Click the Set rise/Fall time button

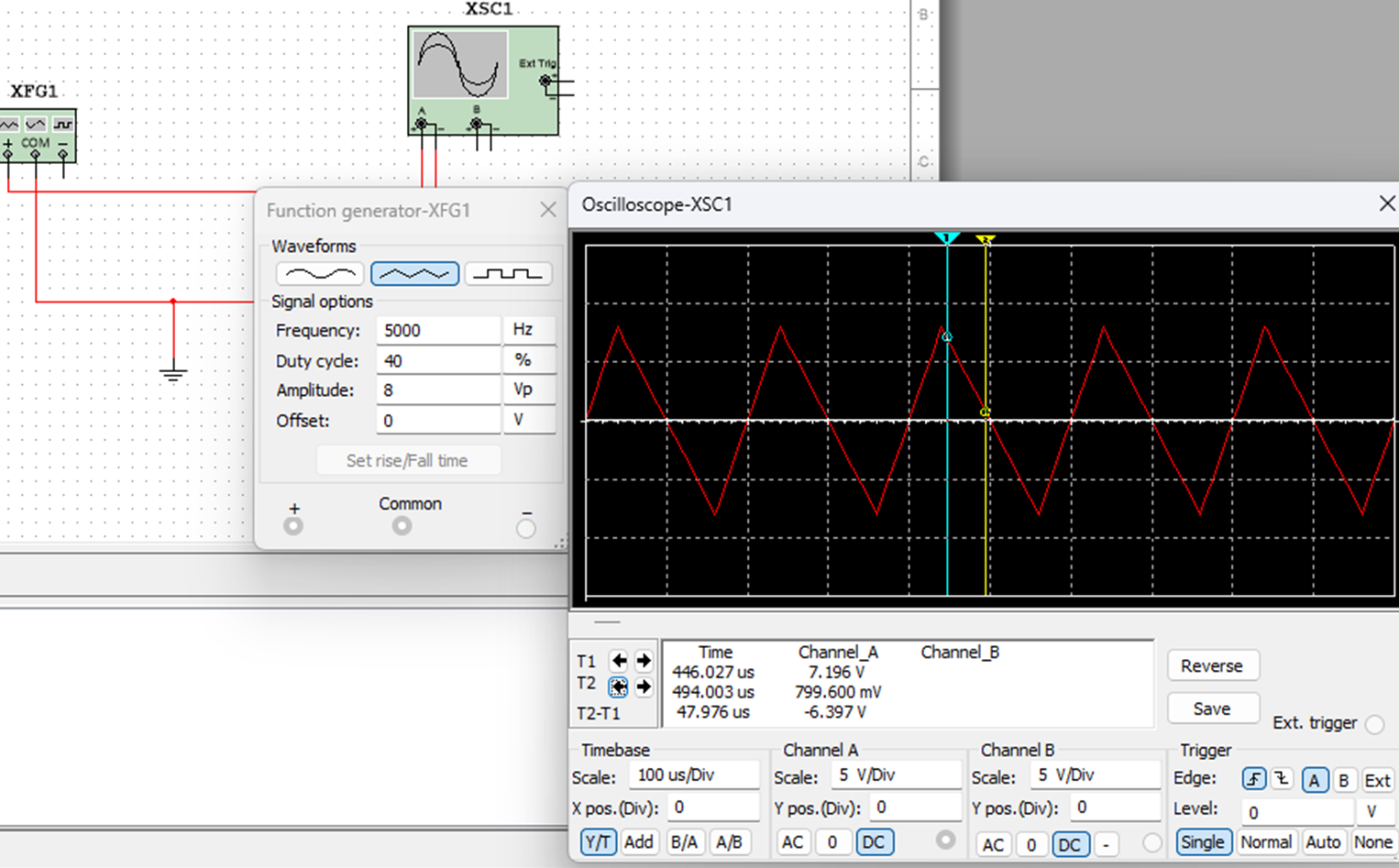(409, 459)
